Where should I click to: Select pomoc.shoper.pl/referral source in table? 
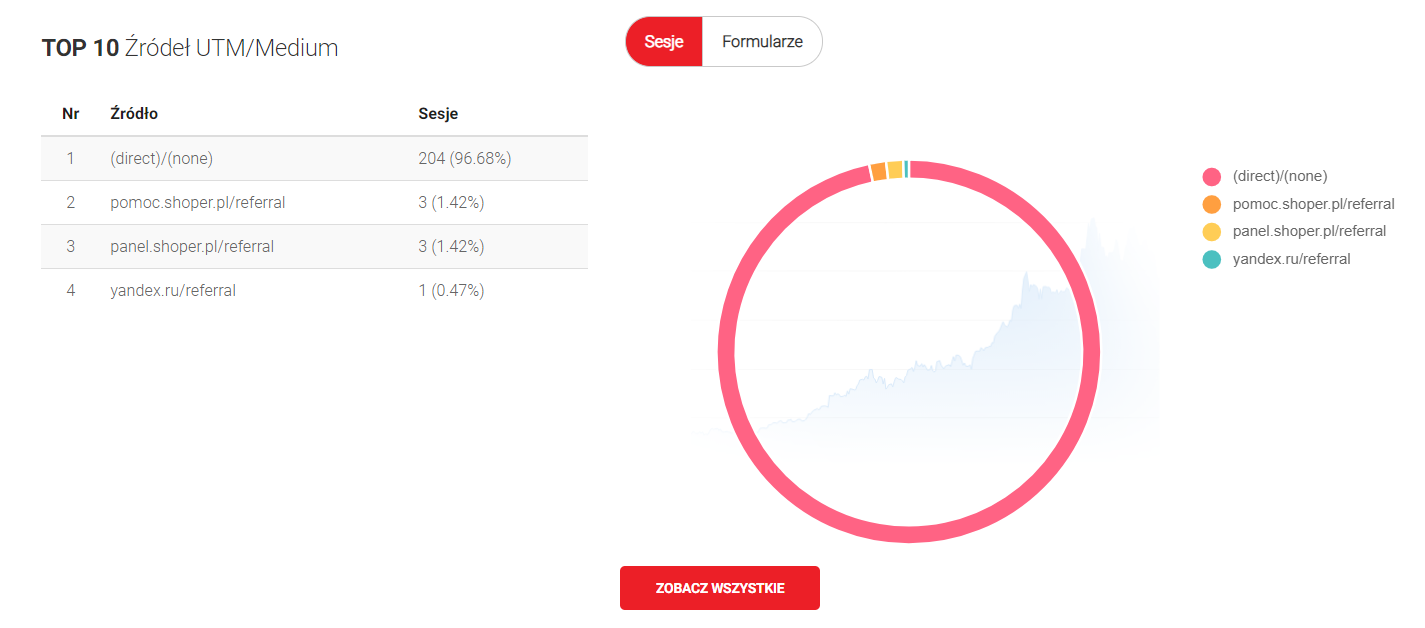198,202
